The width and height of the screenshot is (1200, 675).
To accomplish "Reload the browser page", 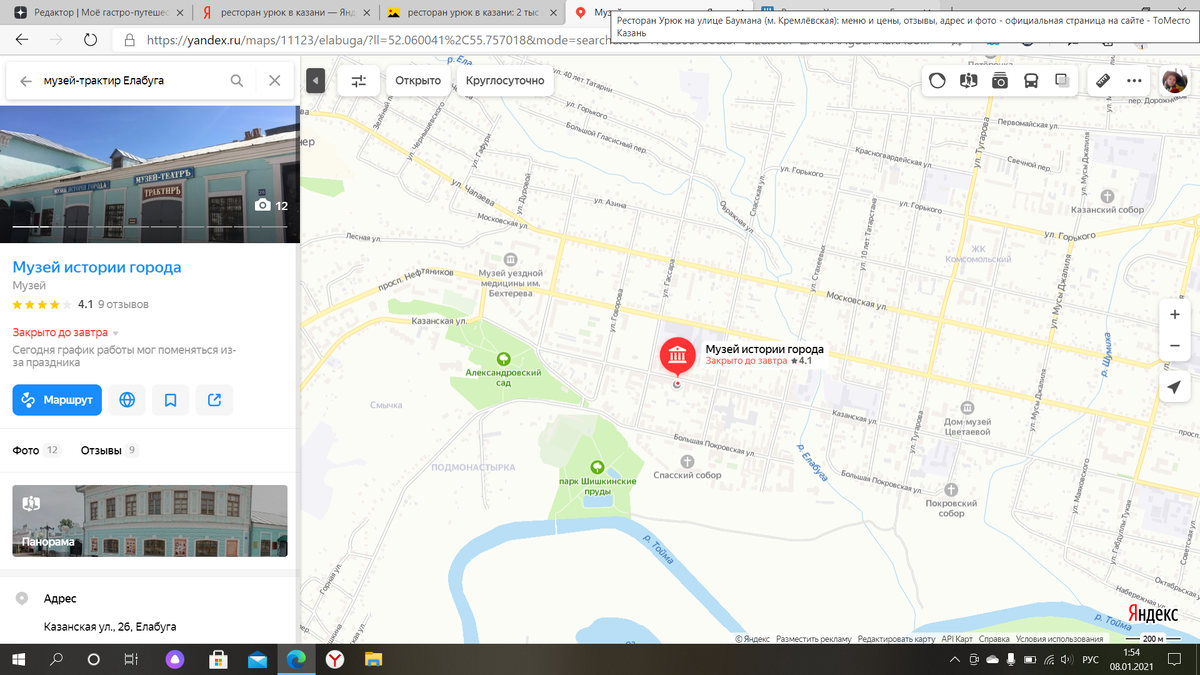I will (x=90, y=40).
